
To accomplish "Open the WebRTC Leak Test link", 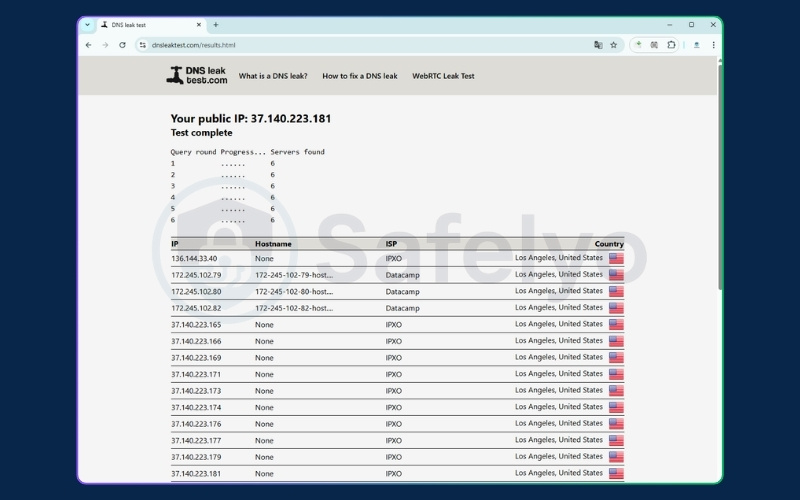I will point(443,76).
